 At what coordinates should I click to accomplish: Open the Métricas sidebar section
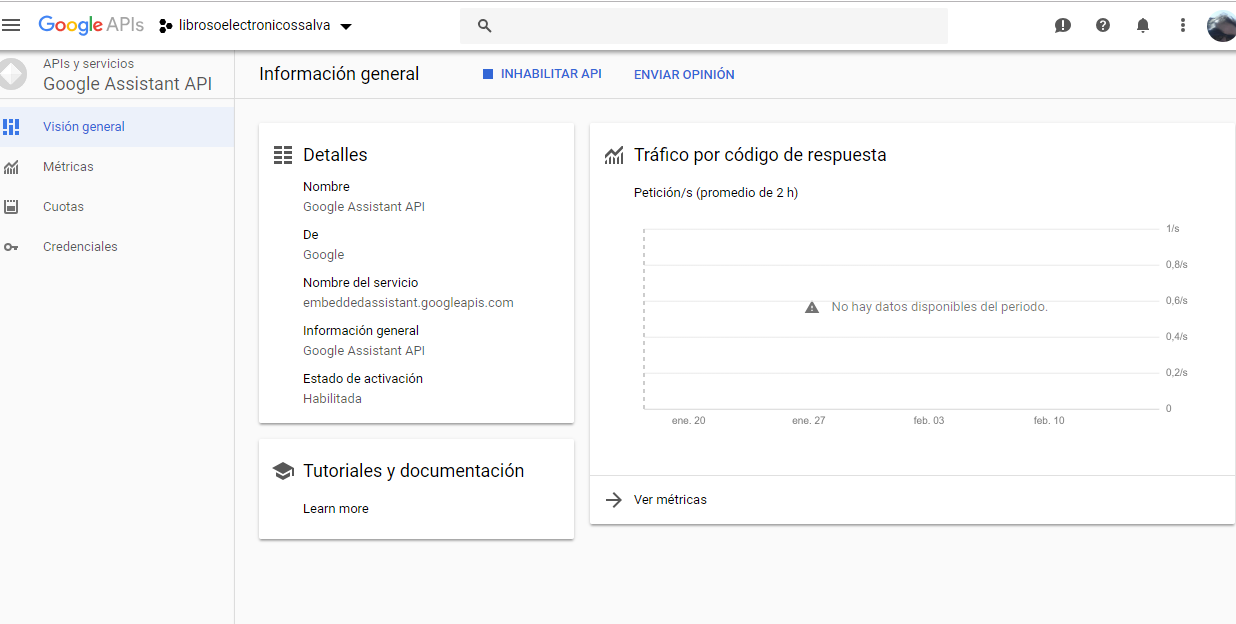[68, 167]
